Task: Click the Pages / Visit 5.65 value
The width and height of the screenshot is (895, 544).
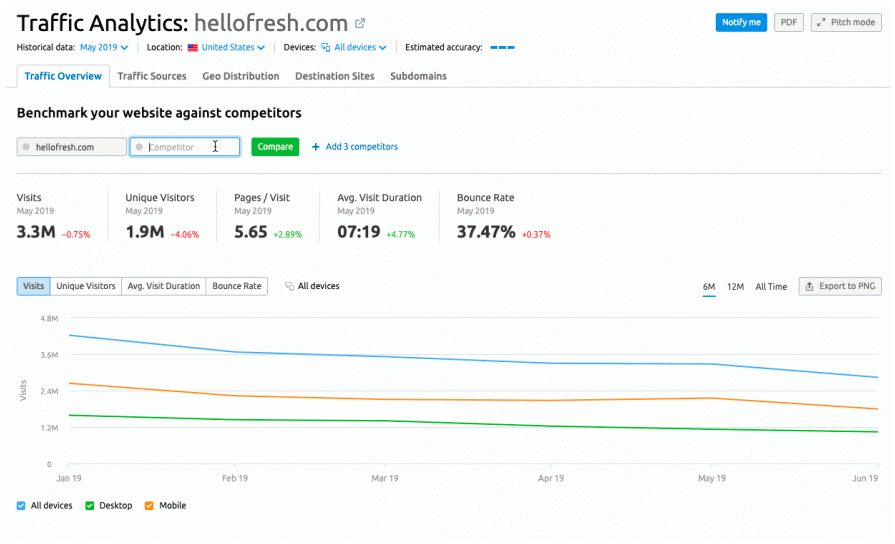Action: (x=251, y=232)
